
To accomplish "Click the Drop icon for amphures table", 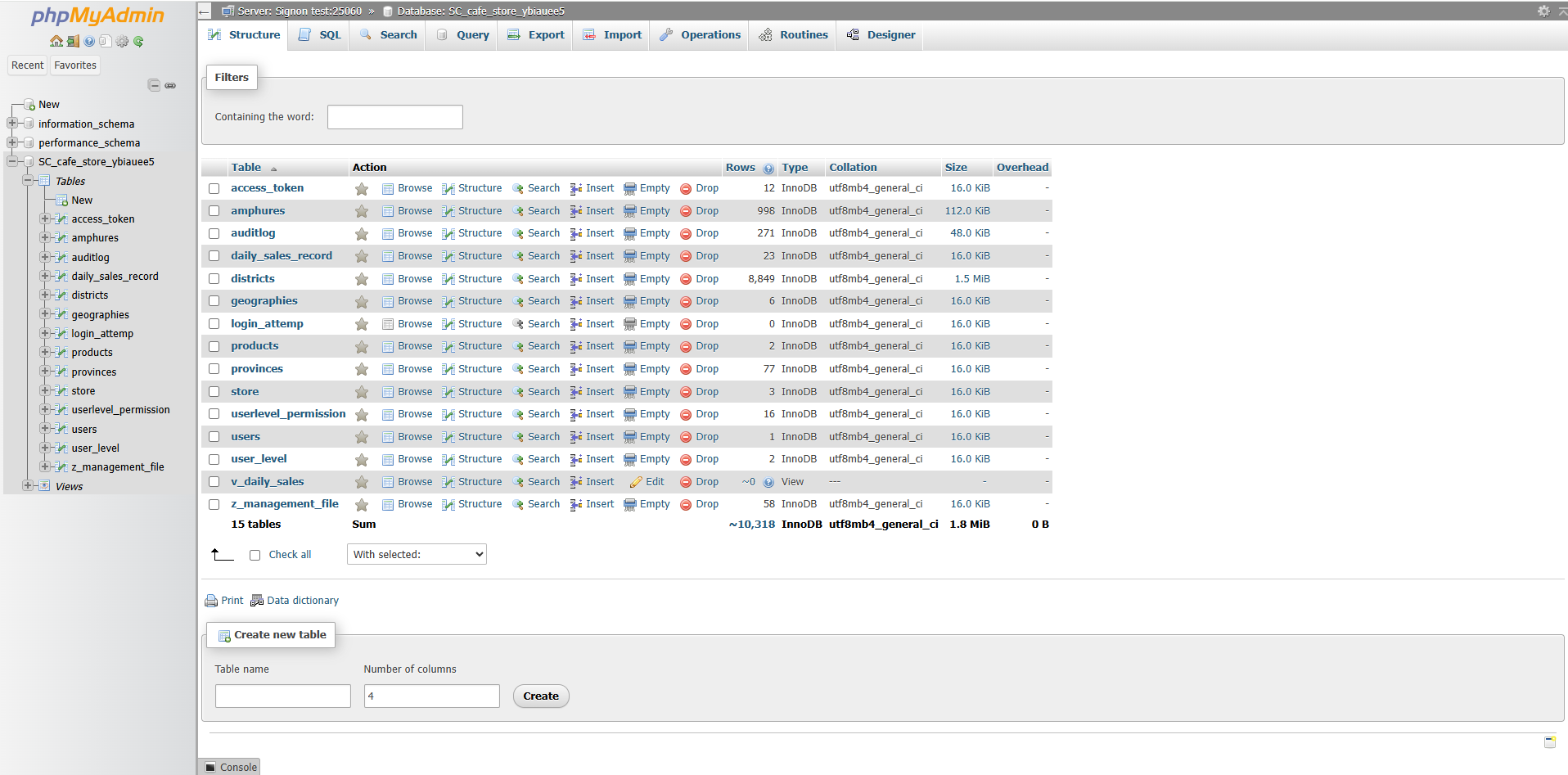I will (x=686, y=211).
